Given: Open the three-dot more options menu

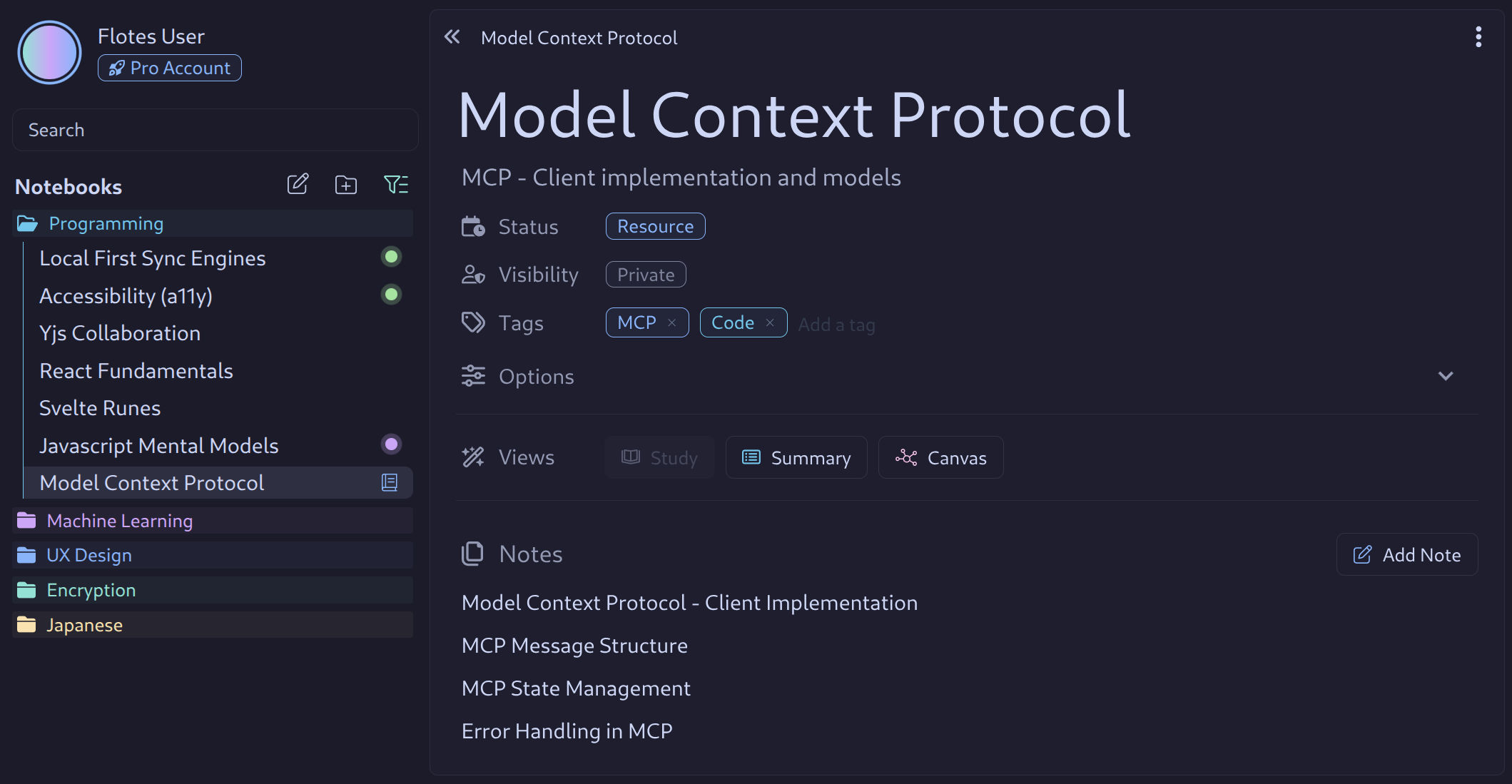Looking at the screenshot, I should click(x=1478, y=37).
